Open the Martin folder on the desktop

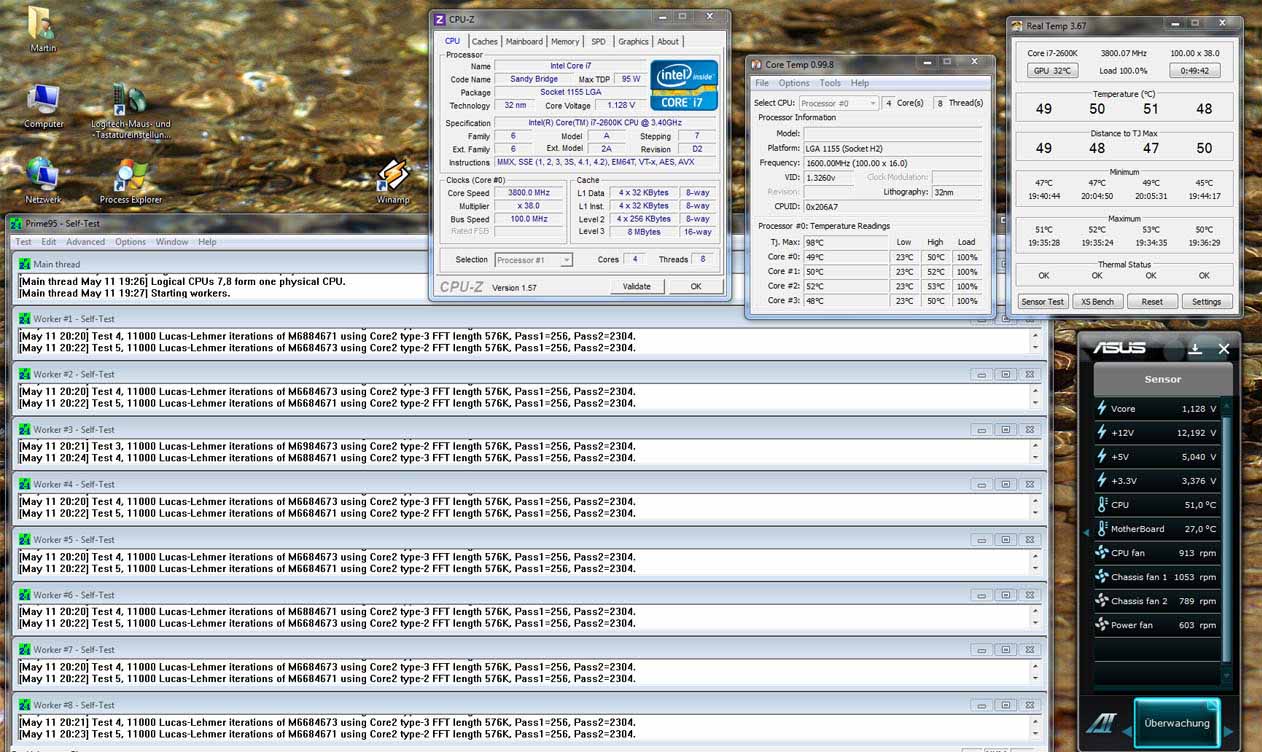tap(42, 29)
